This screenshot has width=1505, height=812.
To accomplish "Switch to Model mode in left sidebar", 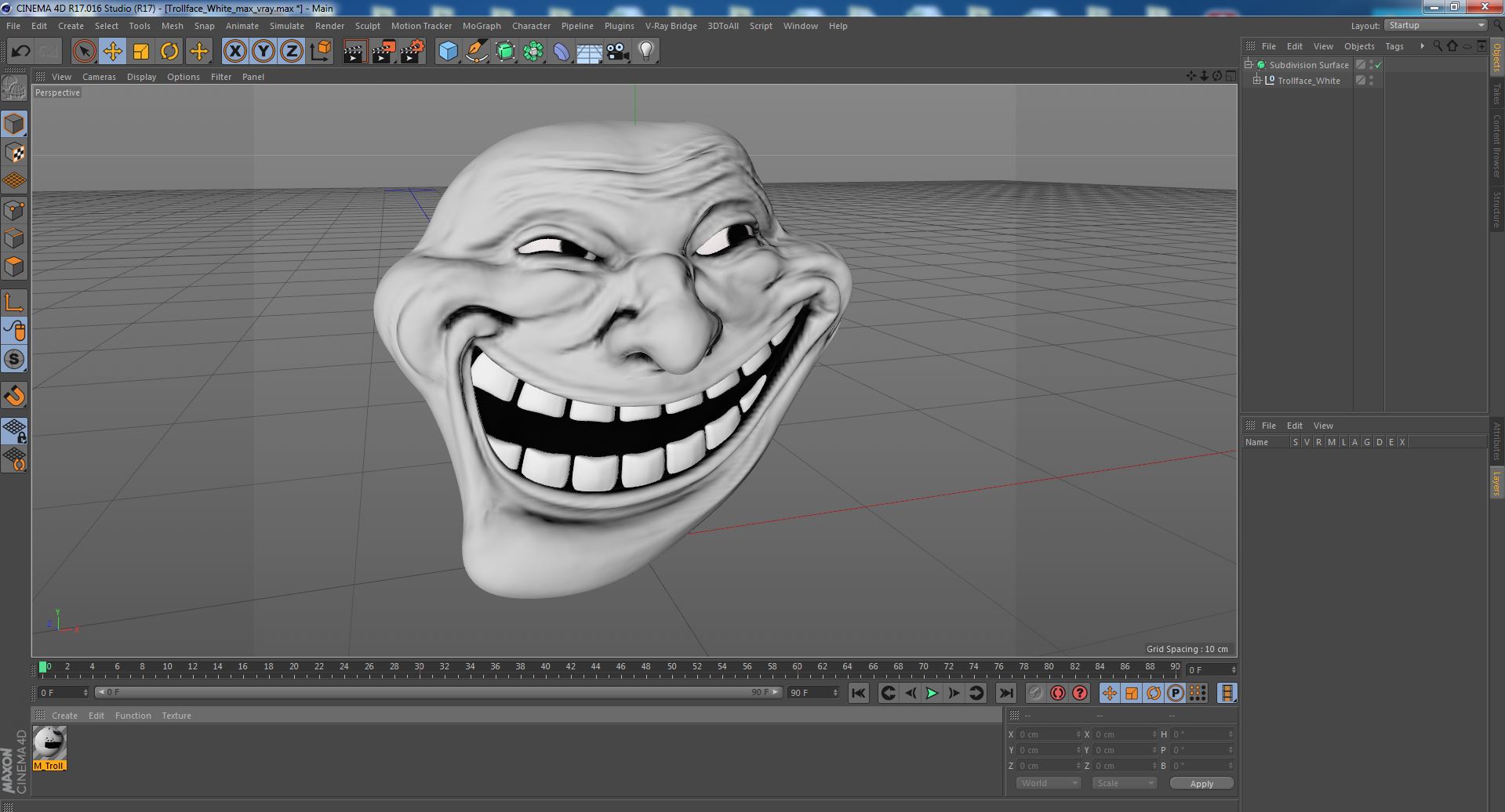I will point(14,124).
